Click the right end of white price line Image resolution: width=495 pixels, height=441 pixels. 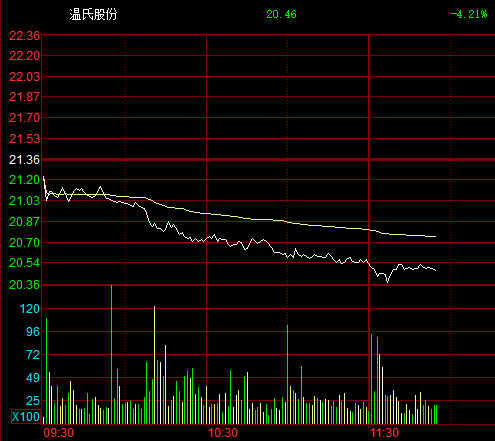[x=435, y=270]
